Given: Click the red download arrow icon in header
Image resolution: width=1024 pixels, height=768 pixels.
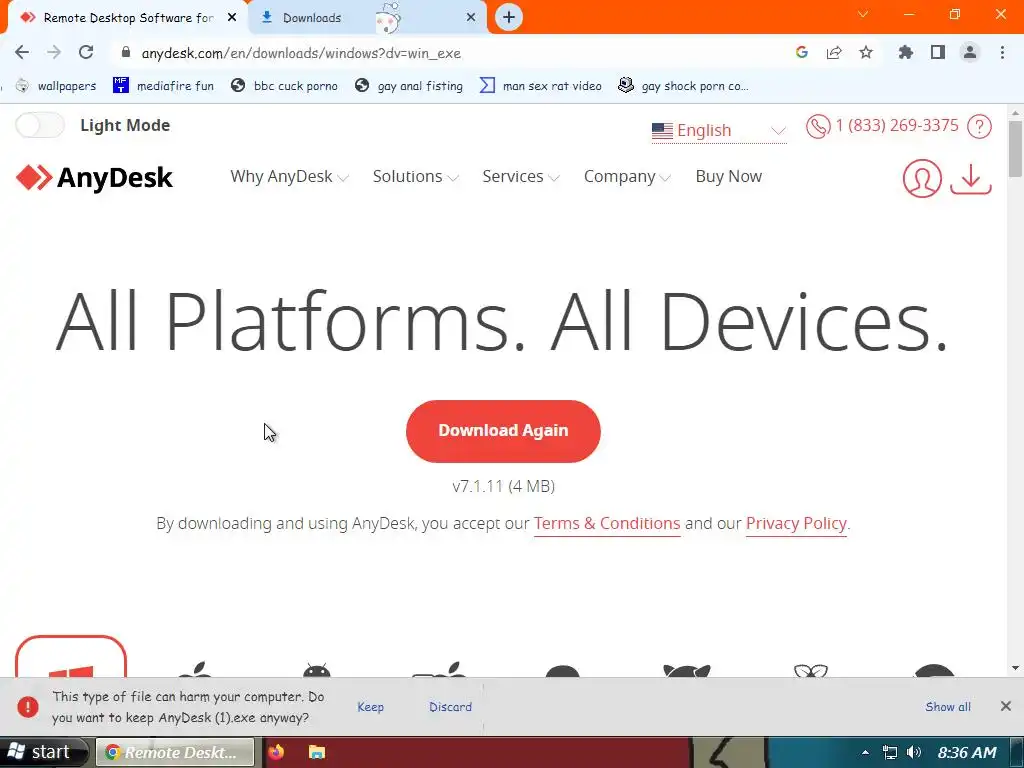Looking at the screenshot, I should pyautogui.click(x=971, y=179).
